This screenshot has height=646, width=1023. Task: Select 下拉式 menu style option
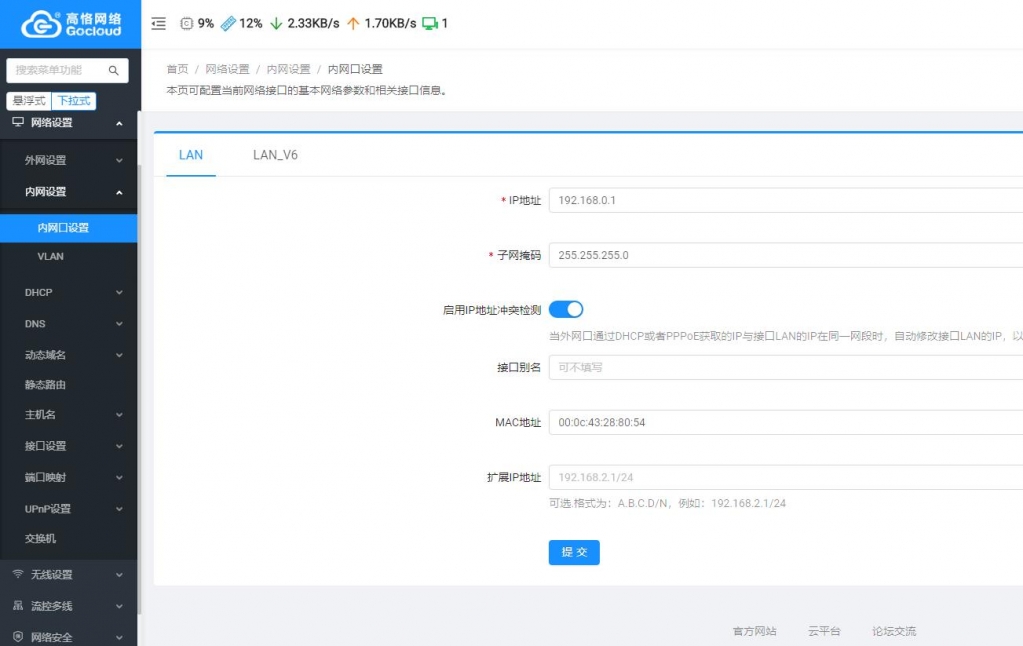coord(74,101)
